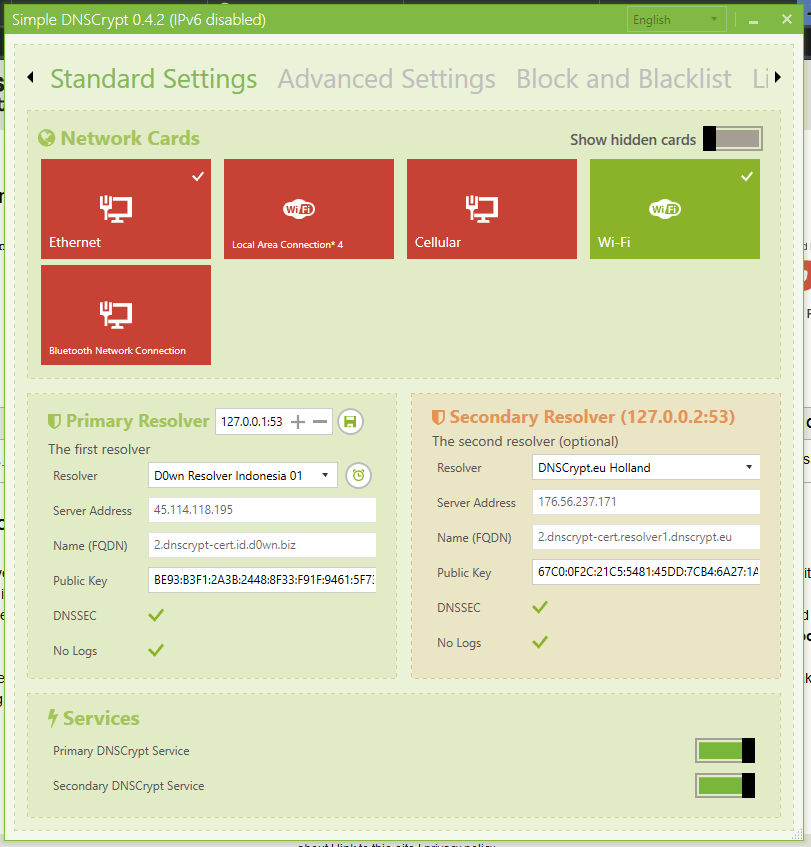Click the Secondary DNSCrypt Service label
Image resolution: width=811 pixels, height=847 pixels.
pyautogui.click(x=129, y=786)
